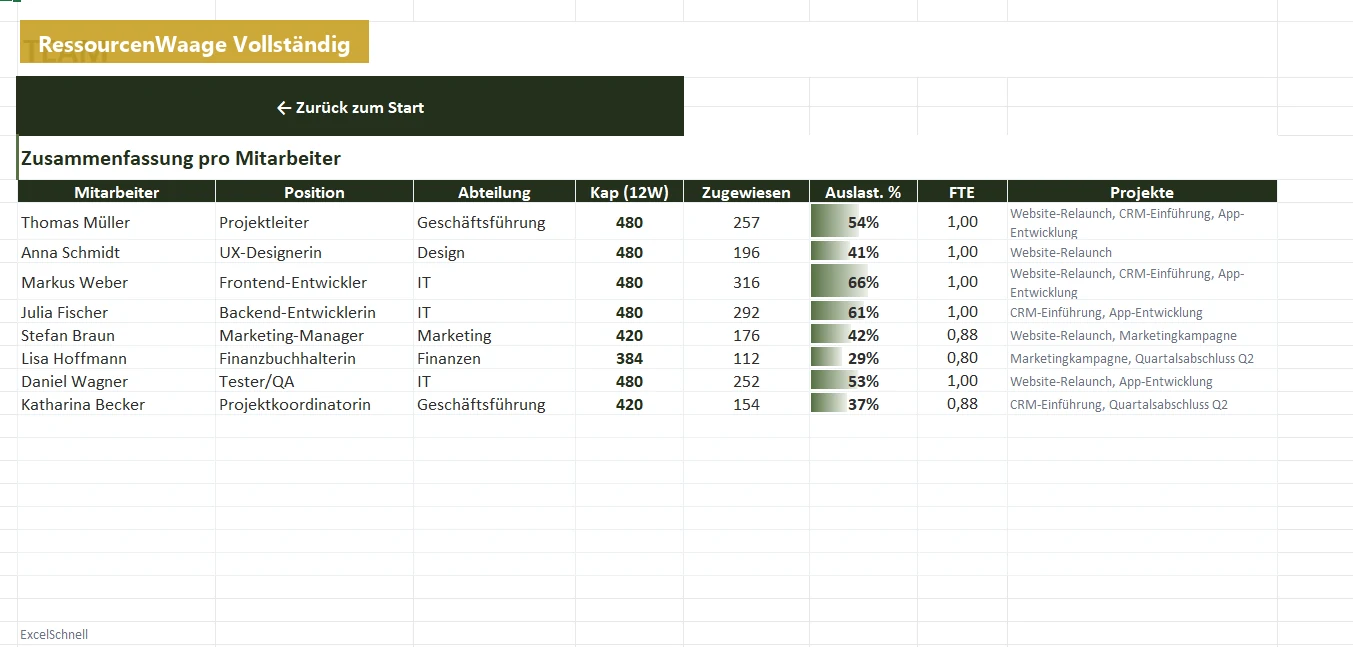Select the 'Design' department cell
The height and width of the screenshot is (647, 1353).
(x=495, y=252)
